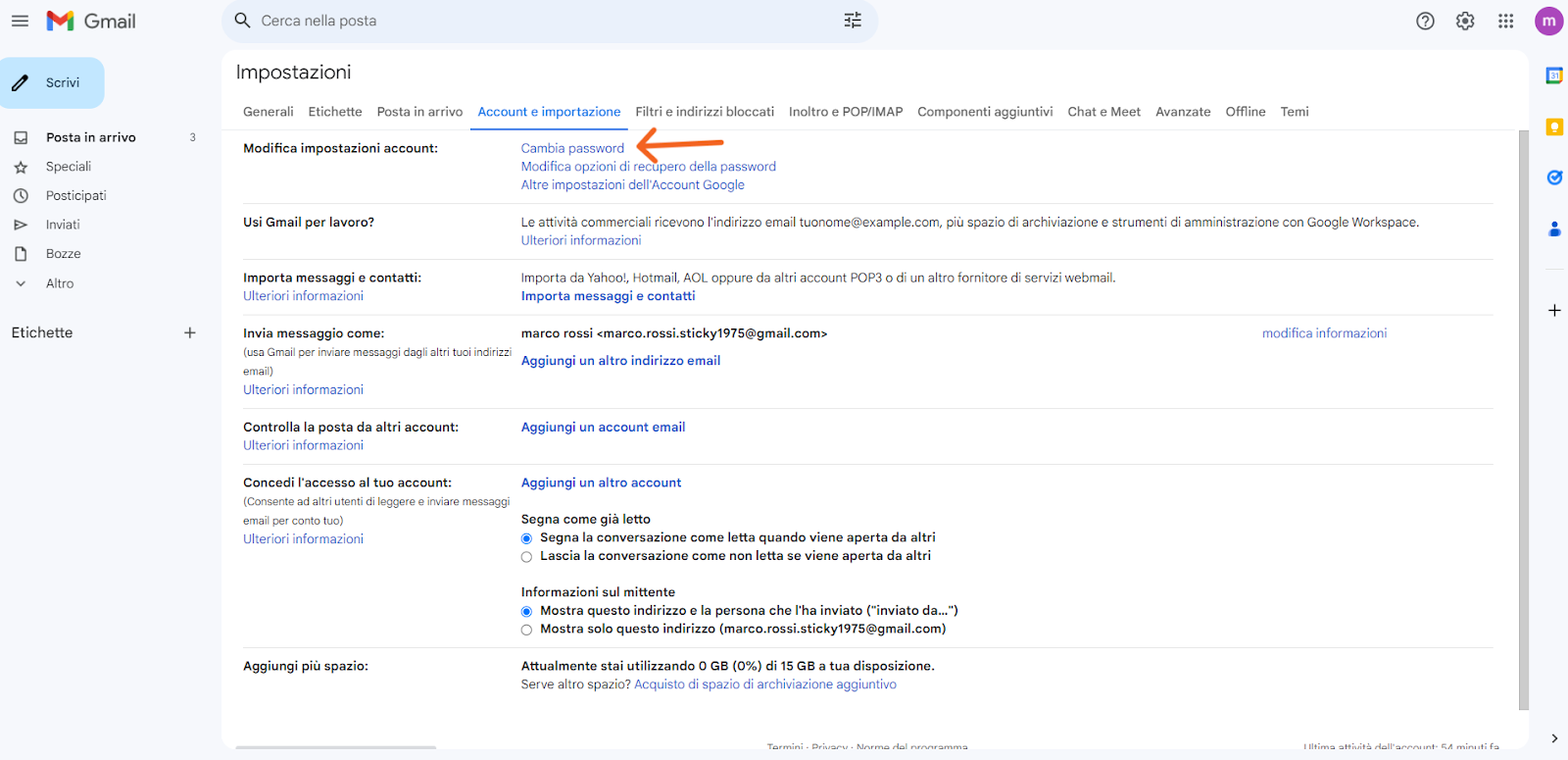Click the vertical settings scrollbar
Screen dimensions: 1568x760
(1523, 420)
